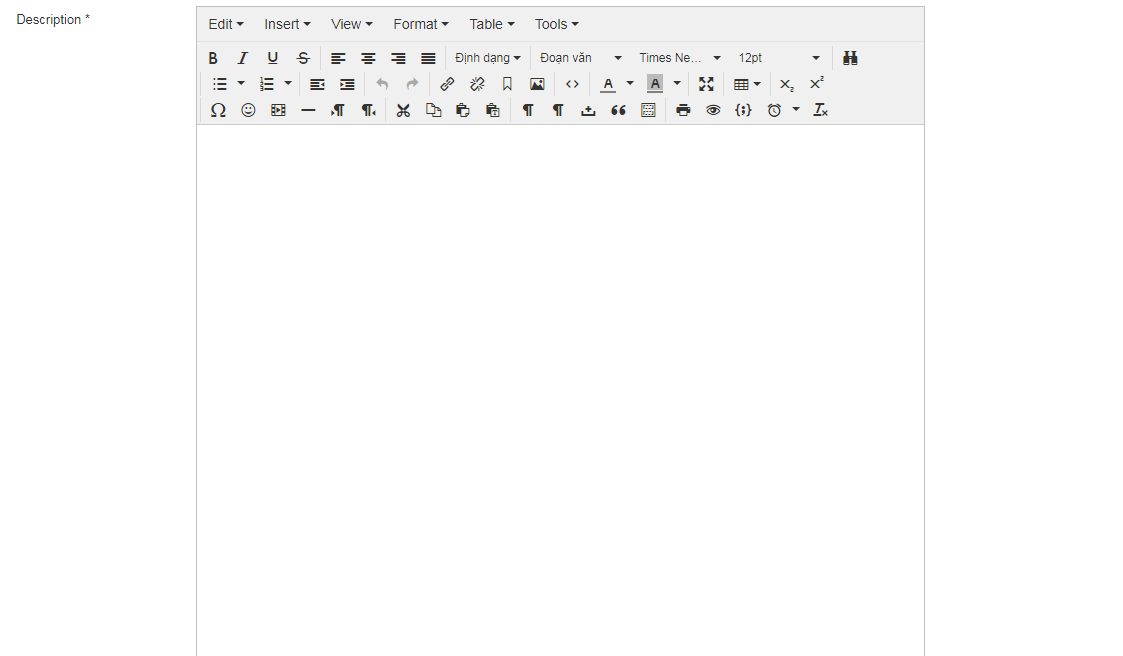Open the Times Ne... font family dropdown

680,58
